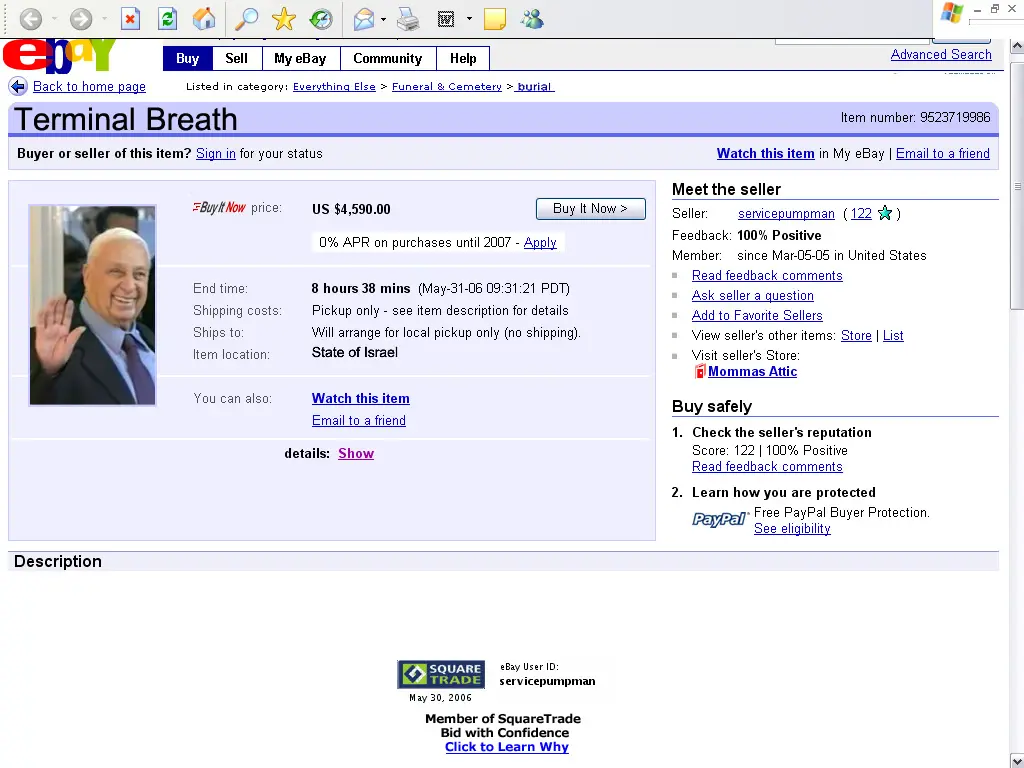Open the Search magnifier toolbar icon
This screenshot has width=1024, height=768.
click(246, 19)
